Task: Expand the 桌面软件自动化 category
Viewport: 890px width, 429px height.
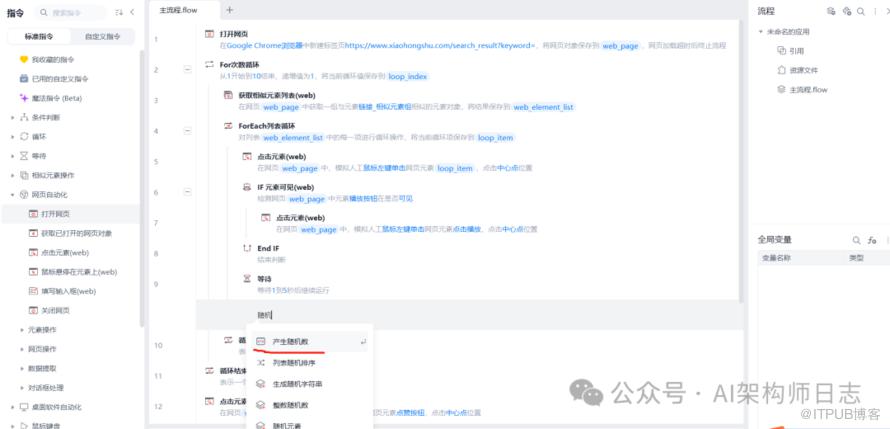Action: [x=12, y=407]
